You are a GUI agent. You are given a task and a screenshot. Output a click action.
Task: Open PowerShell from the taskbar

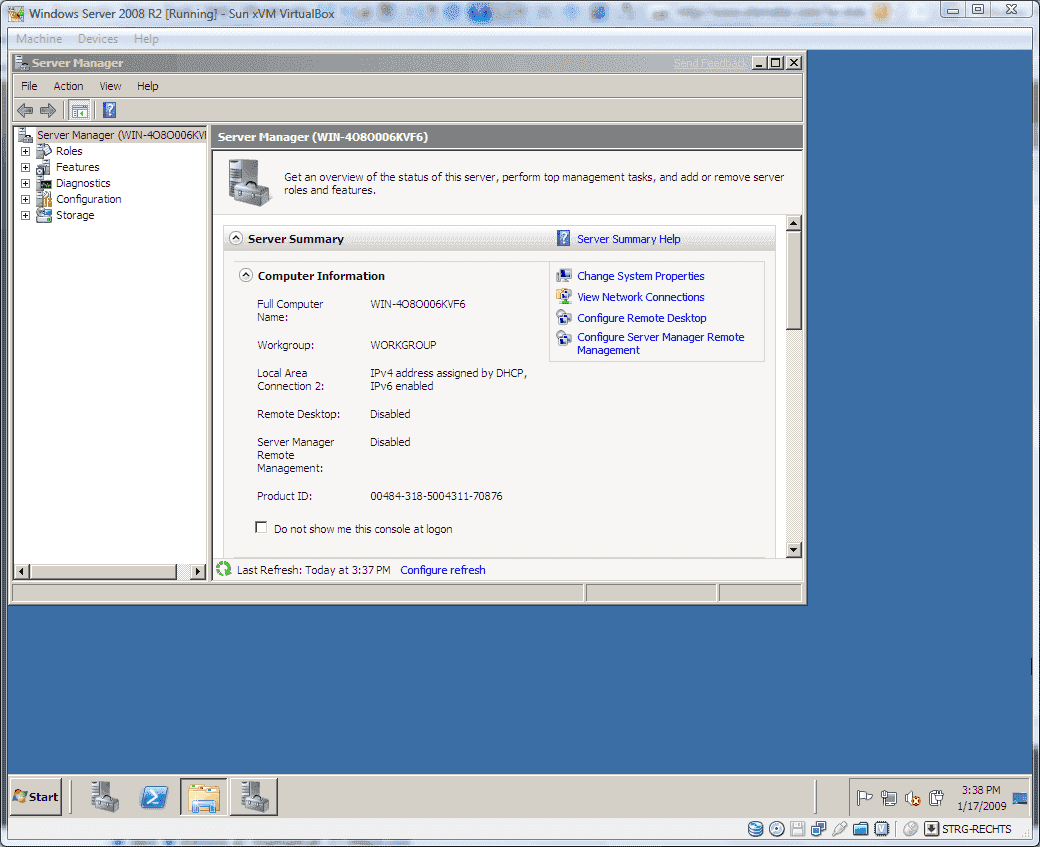pyautogui.click(x=154, y=797)
